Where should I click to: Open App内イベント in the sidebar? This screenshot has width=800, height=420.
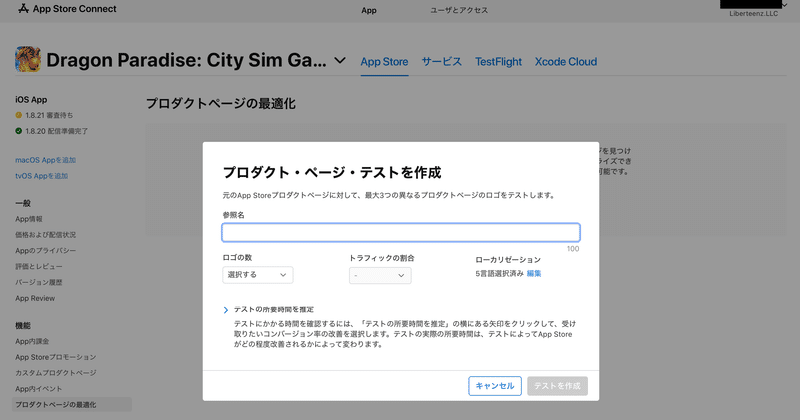pos(39,388)
